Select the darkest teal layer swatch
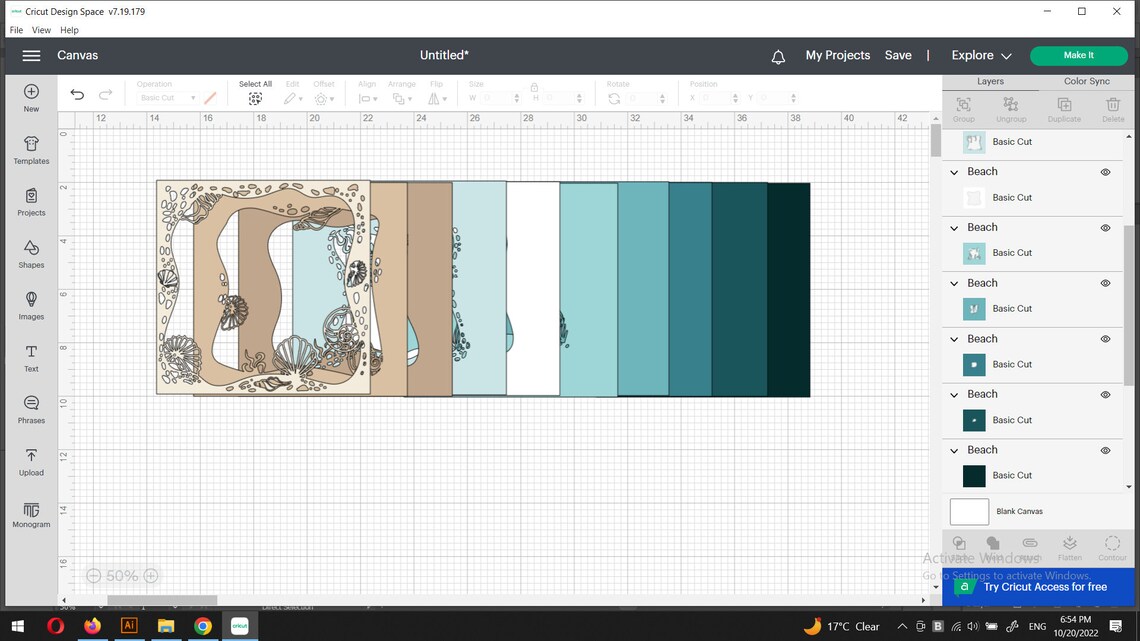 [974, 476]
